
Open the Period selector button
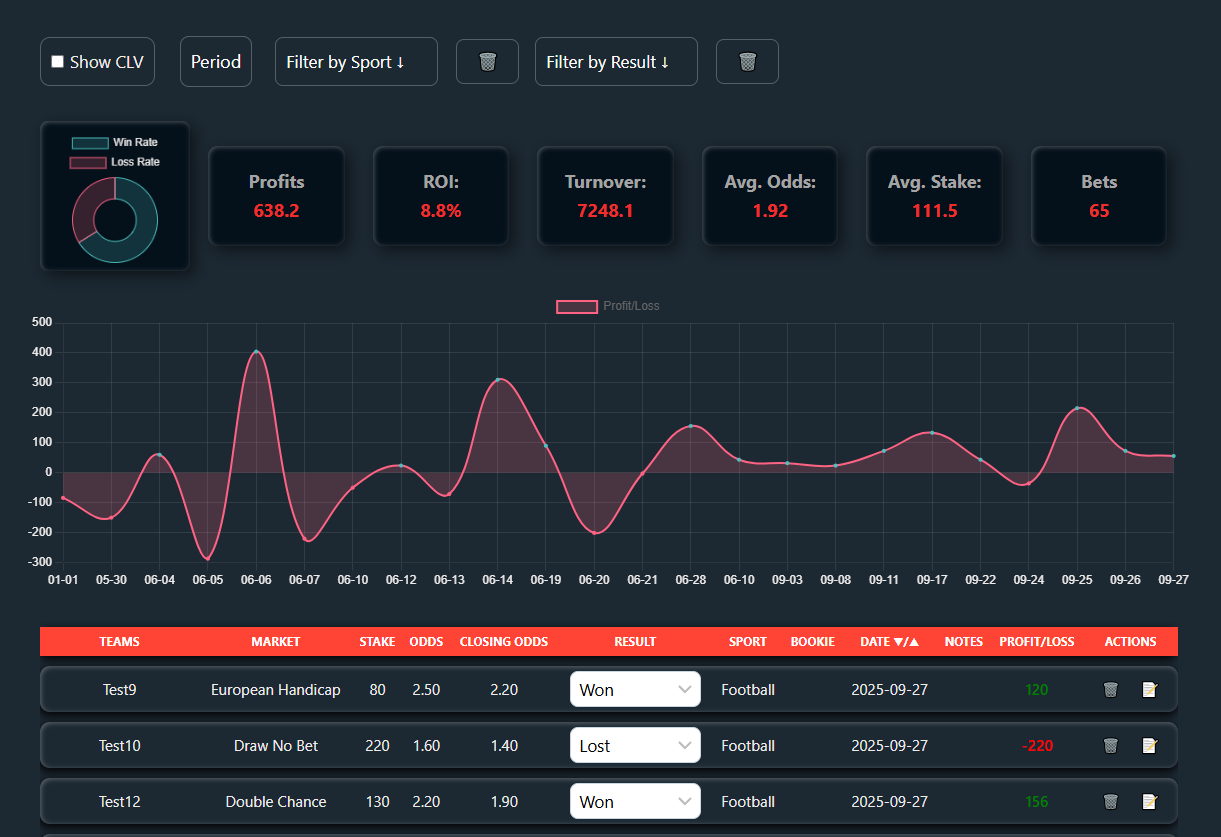(x=216, y=62)
